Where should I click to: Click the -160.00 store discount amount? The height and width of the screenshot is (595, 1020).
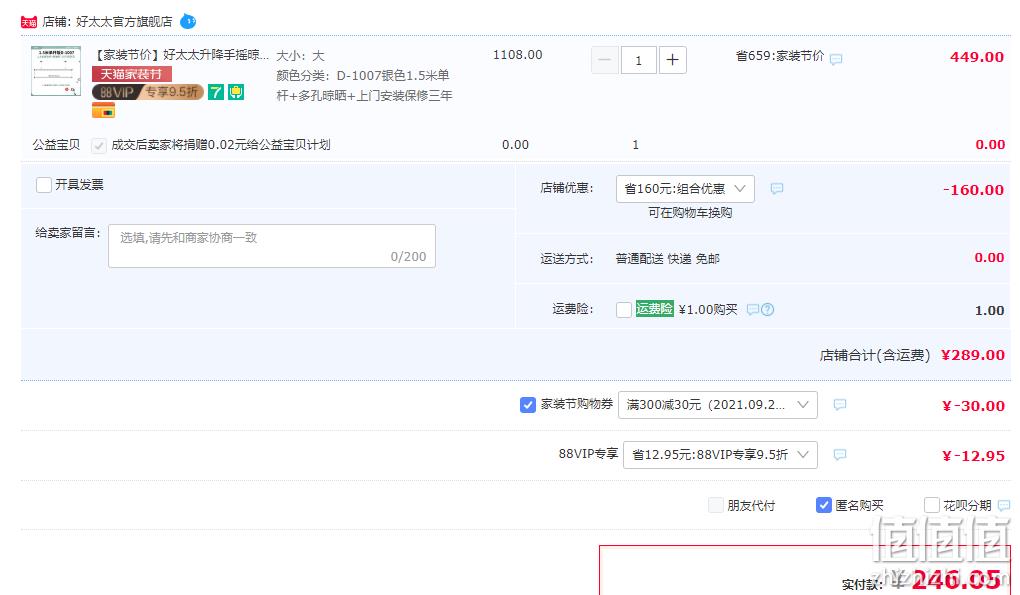point(973,190)
